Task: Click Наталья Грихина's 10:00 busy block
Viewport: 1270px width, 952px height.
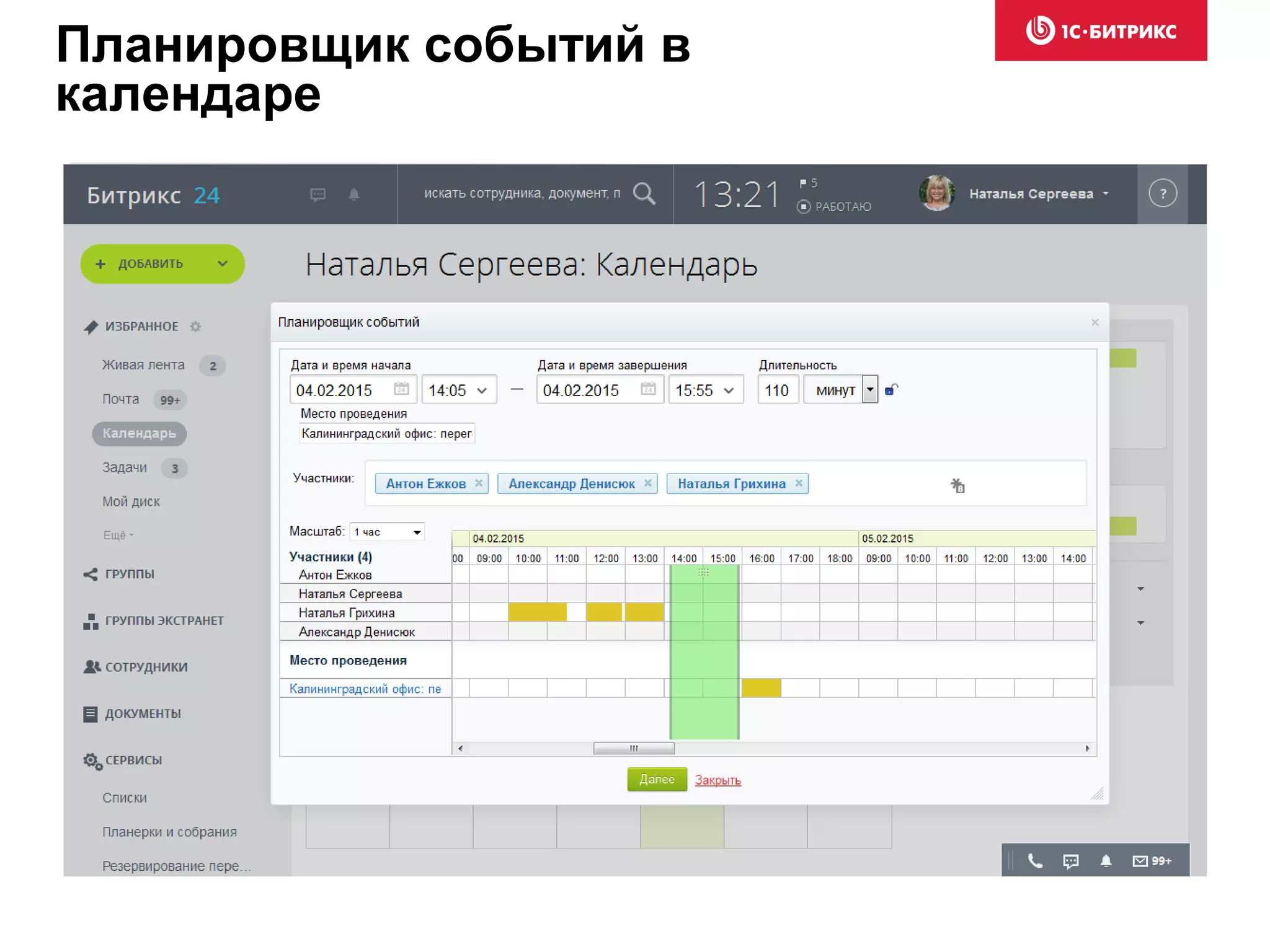Action: click(x=537, y=612)
